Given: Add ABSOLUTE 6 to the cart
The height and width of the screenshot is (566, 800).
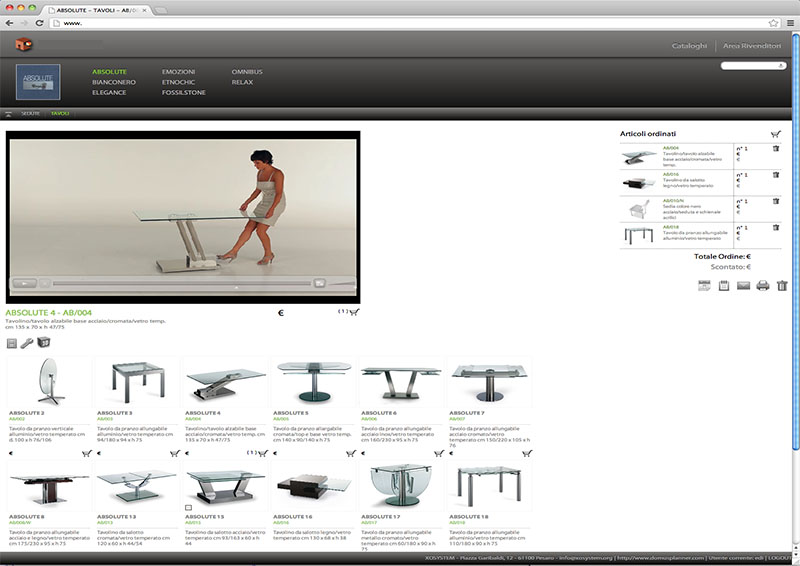Looking at the screenshot, I should 439,453.
